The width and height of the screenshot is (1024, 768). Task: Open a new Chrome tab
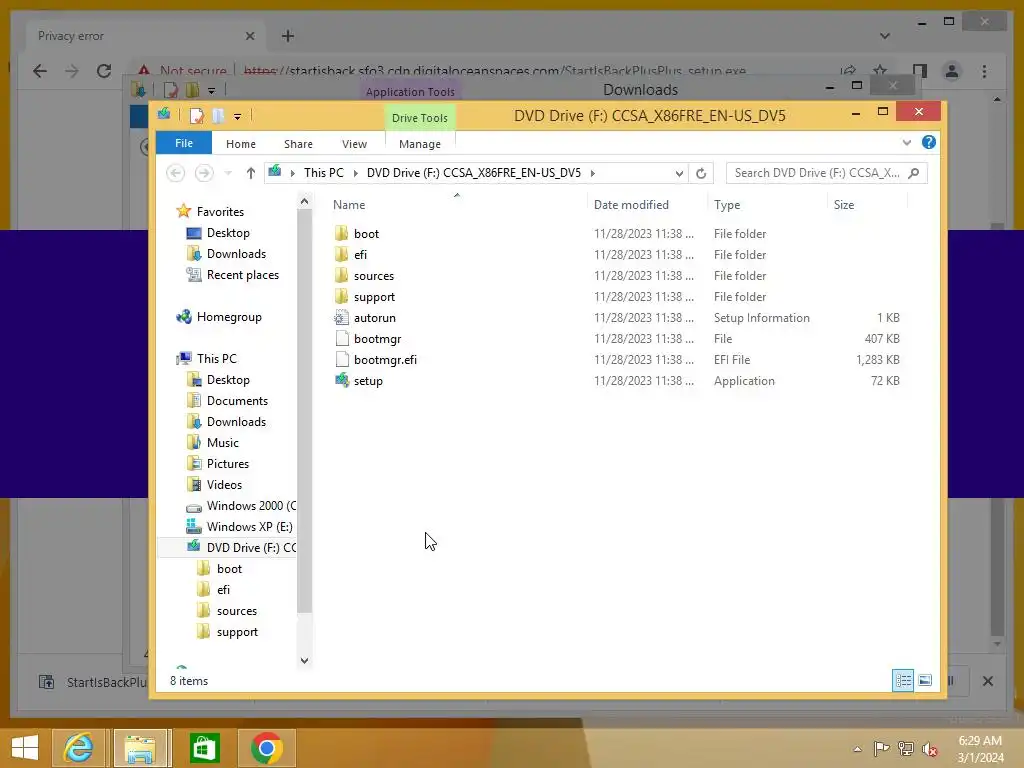(288, 36)
